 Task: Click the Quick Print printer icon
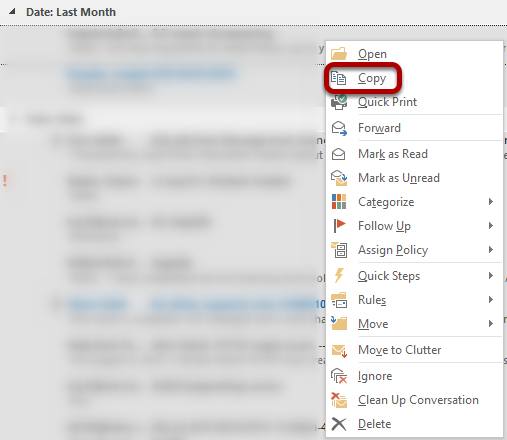coord(339,102)
